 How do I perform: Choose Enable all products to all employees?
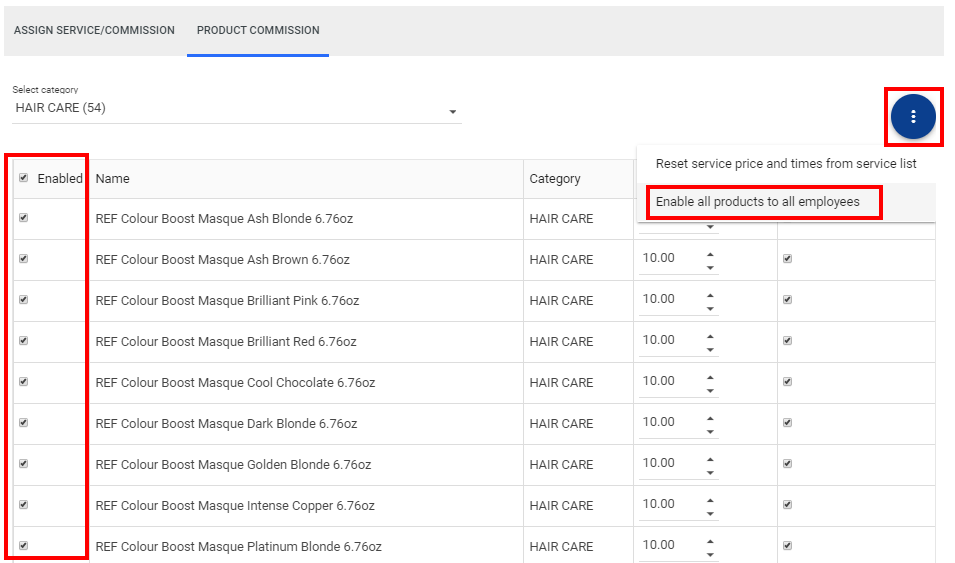point(757,202)
